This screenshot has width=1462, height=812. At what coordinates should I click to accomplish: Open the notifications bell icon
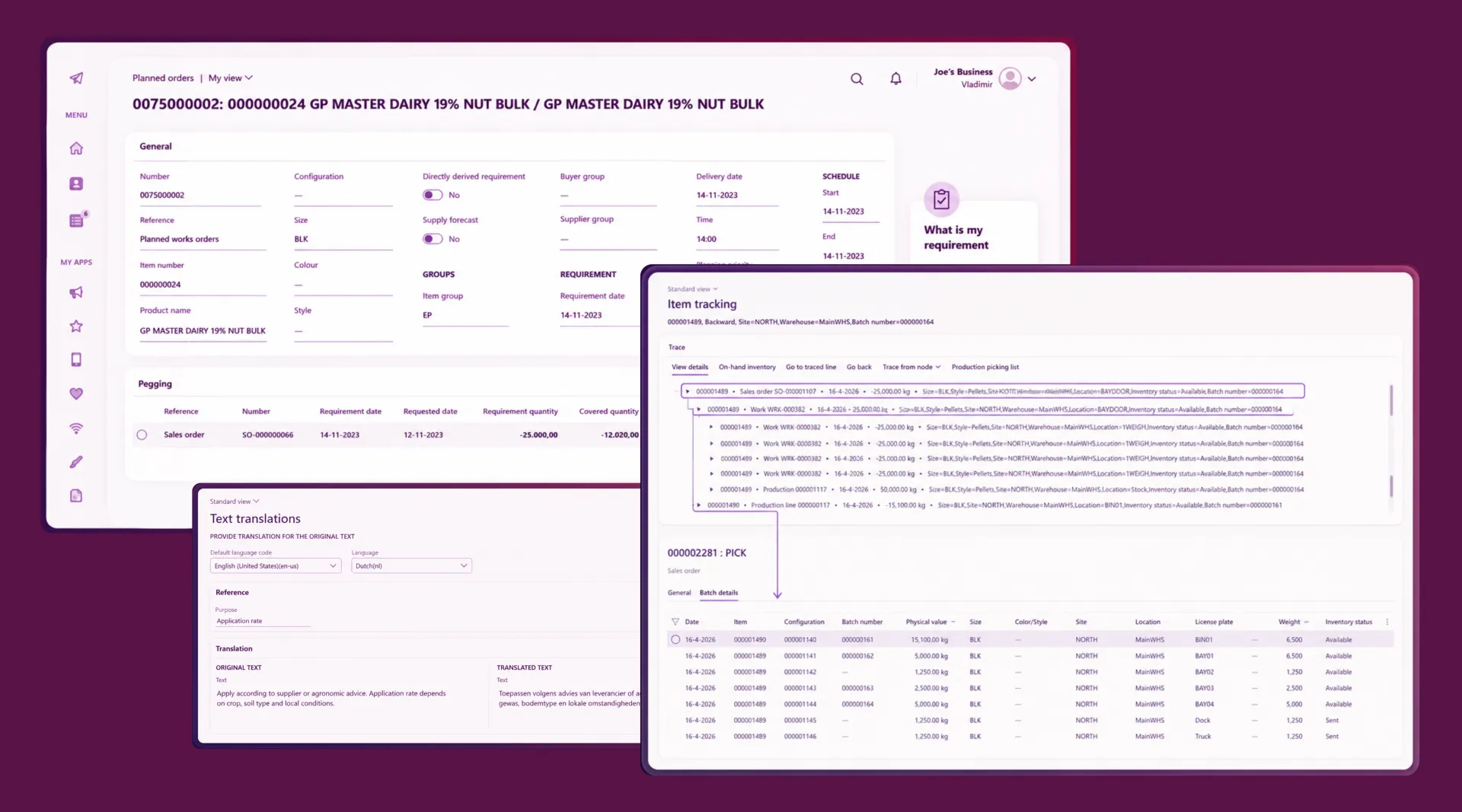tap(895, 78)
